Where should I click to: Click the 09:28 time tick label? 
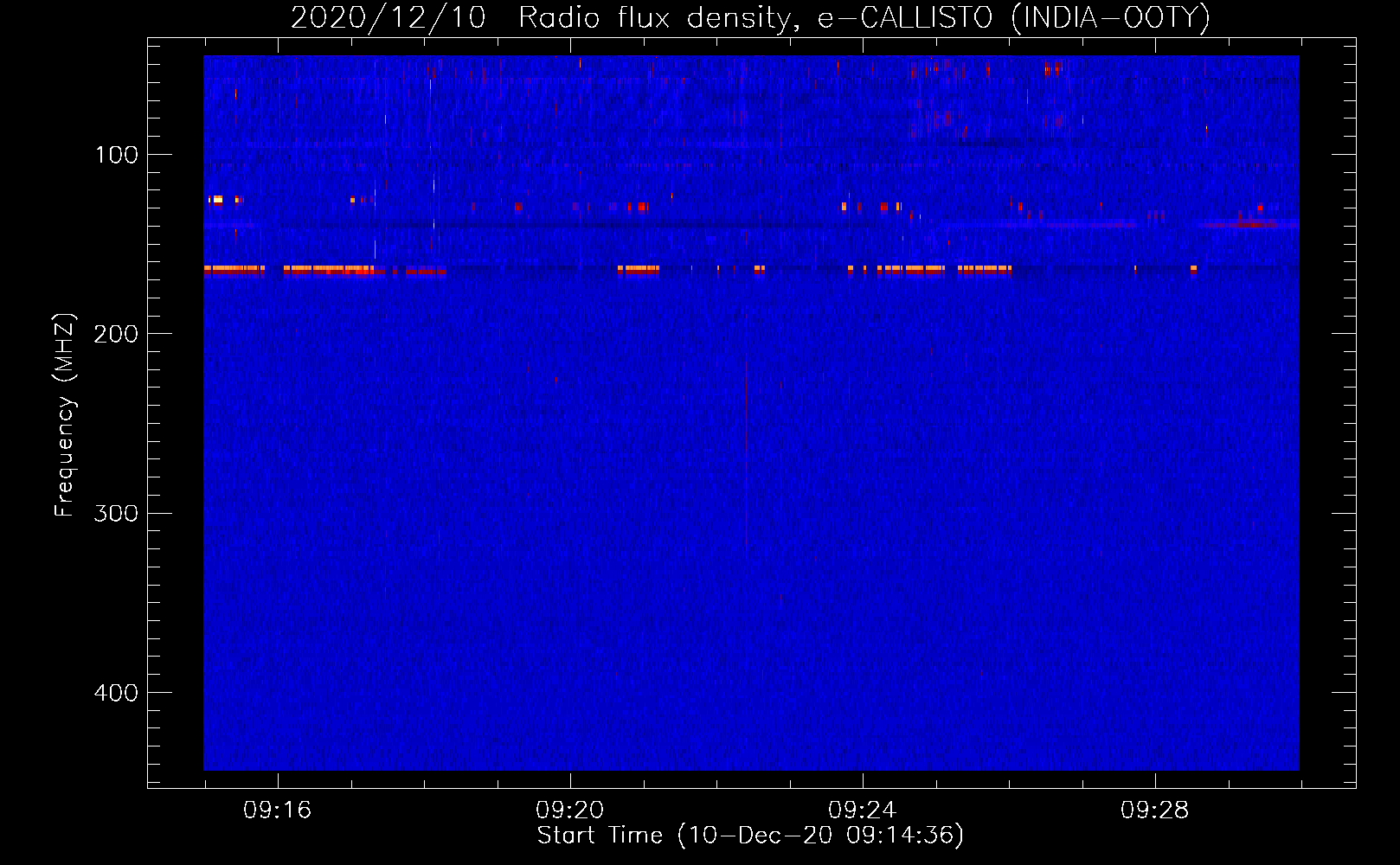pyautogui.click(x=1154, y=811)
